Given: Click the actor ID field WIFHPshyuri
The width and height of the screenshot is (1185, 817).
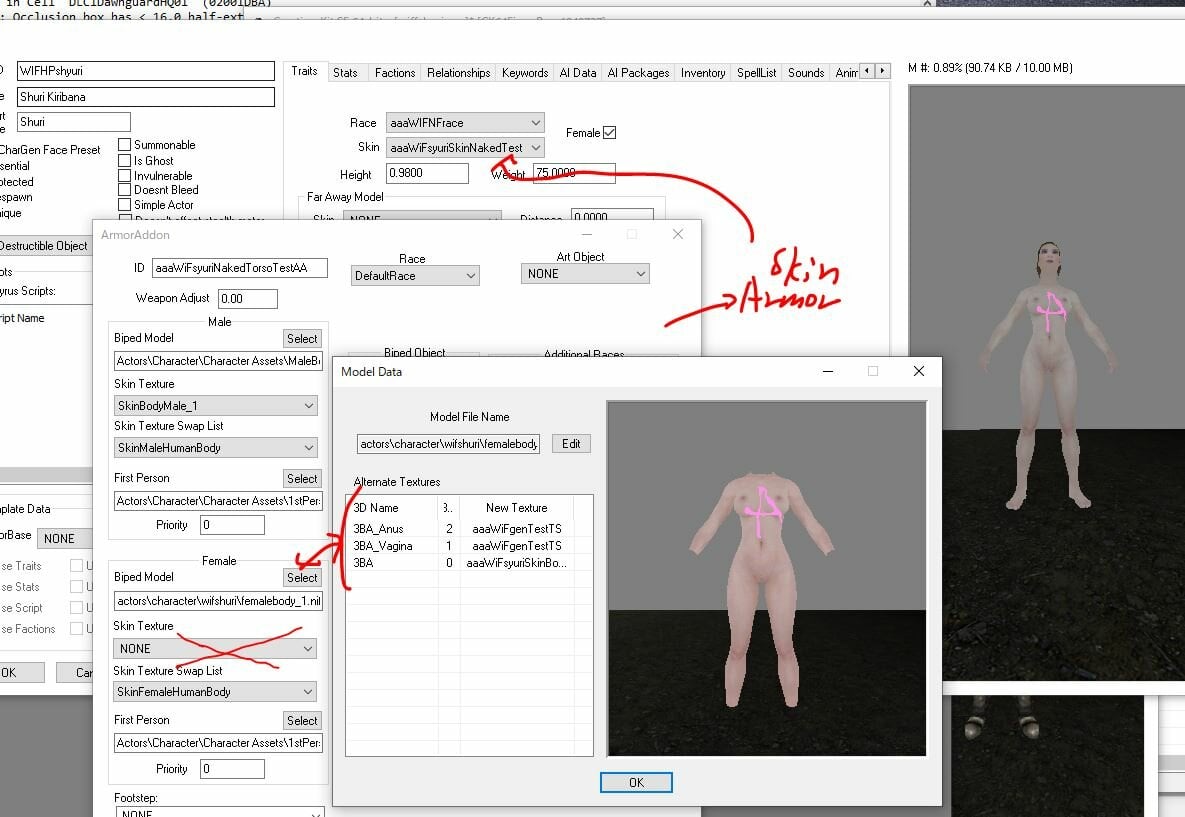Looking at the screenshot, I should tap(145, 71).
